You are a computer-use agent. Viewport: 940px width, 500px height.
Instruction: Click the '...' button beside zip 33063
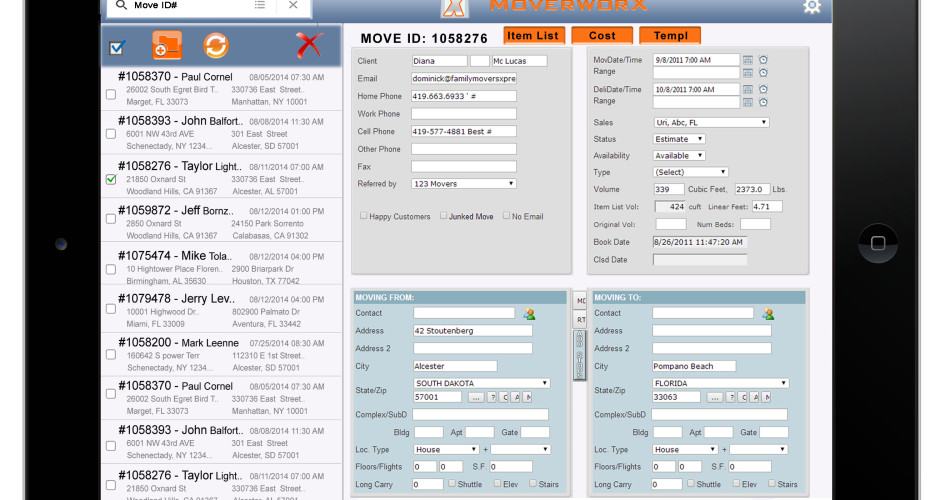pos(715,397)
